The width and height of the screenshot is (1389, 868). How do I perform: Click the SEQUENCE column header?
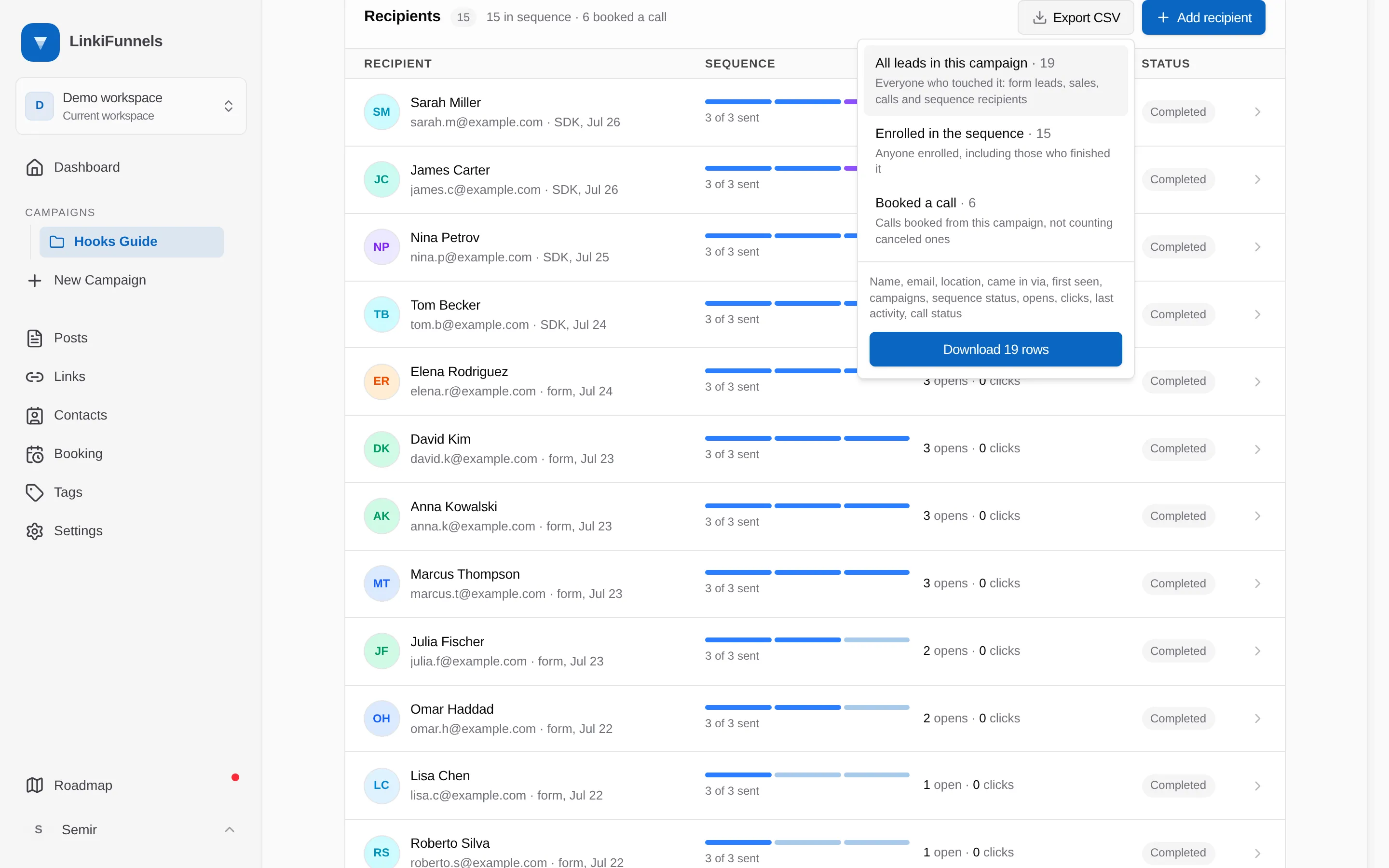(x=740, y=64)
